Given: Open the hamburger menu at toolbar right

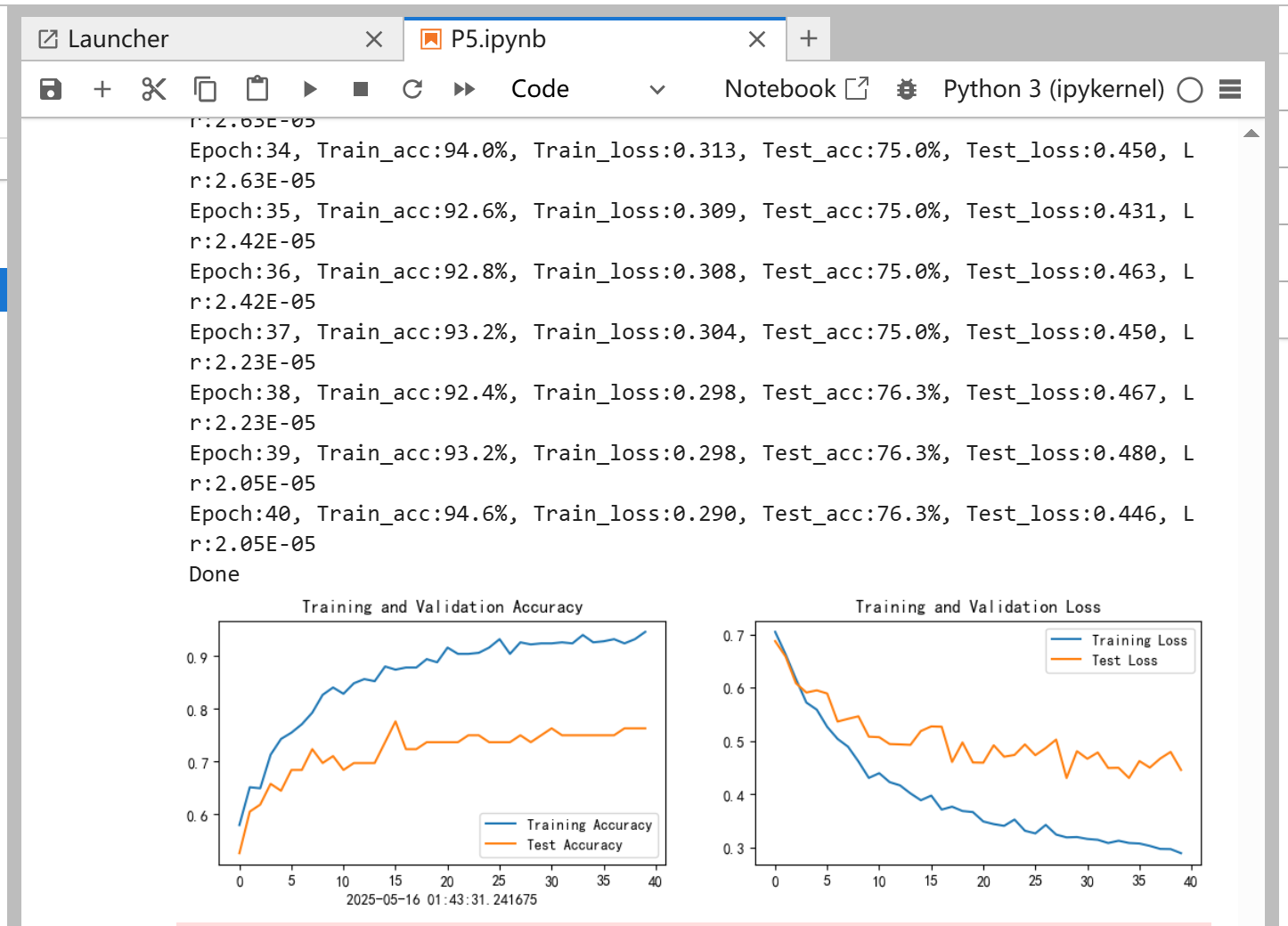Looking at the screenshot, I should [1230, 89].
